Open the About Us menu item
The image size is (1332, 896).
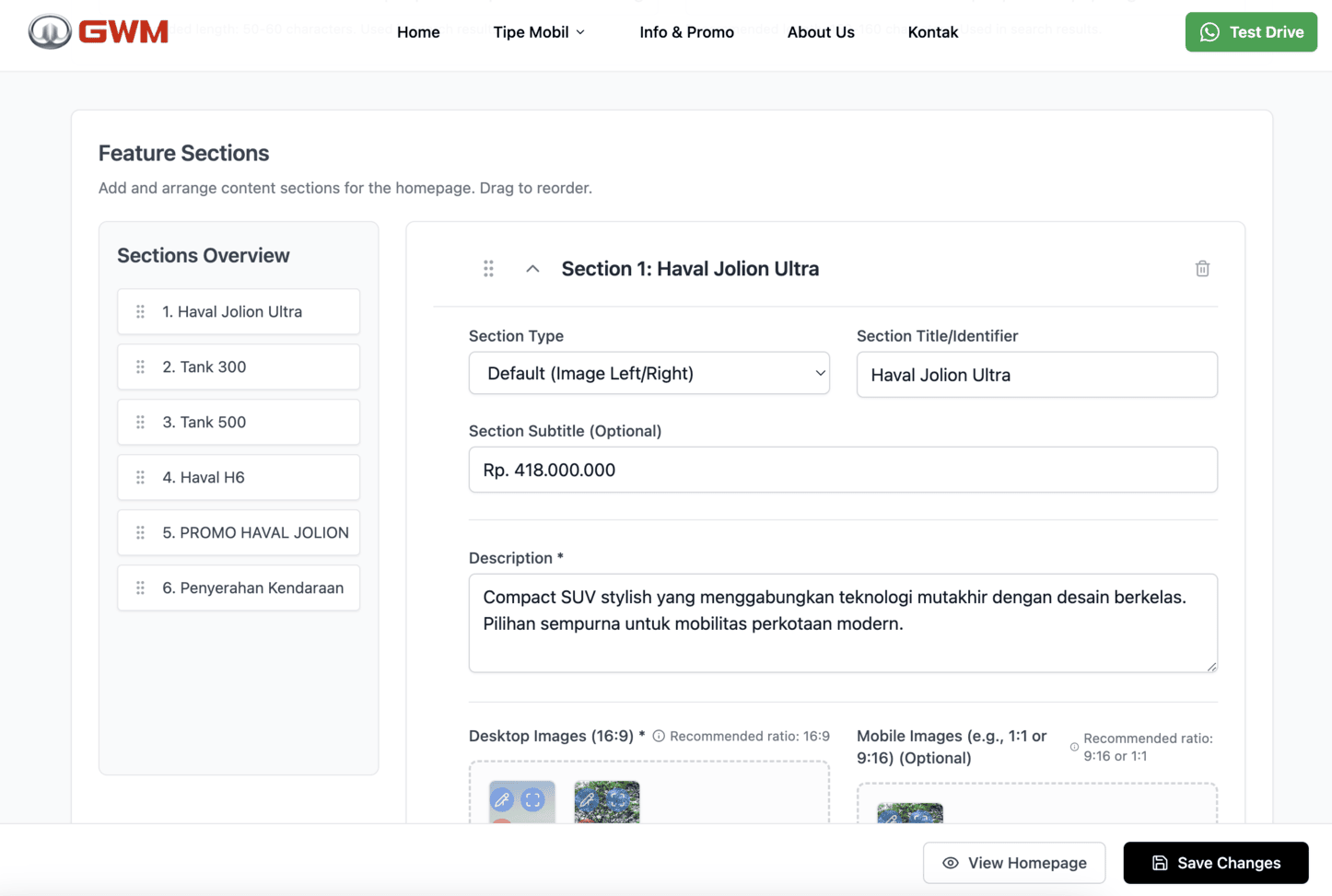pos(820,32)
